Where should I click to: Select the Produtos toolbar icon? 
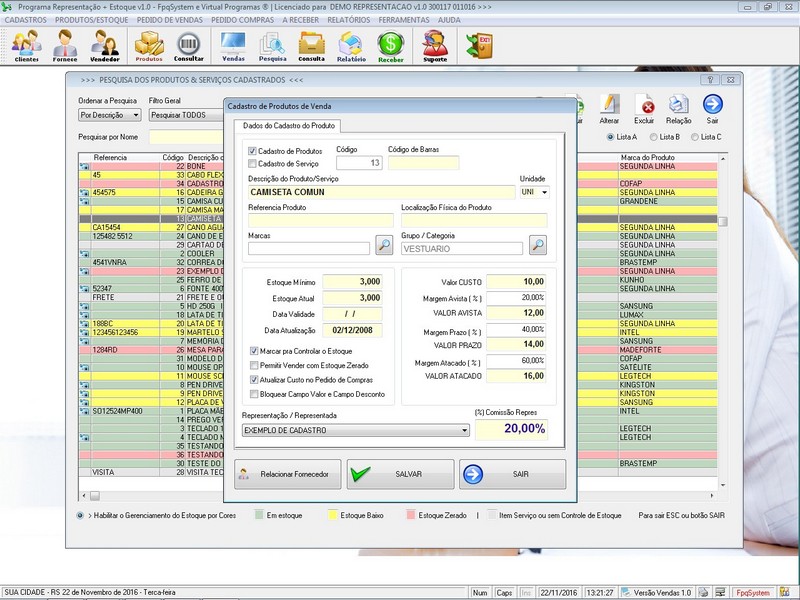pyautogui.click(x=149, y=45)
